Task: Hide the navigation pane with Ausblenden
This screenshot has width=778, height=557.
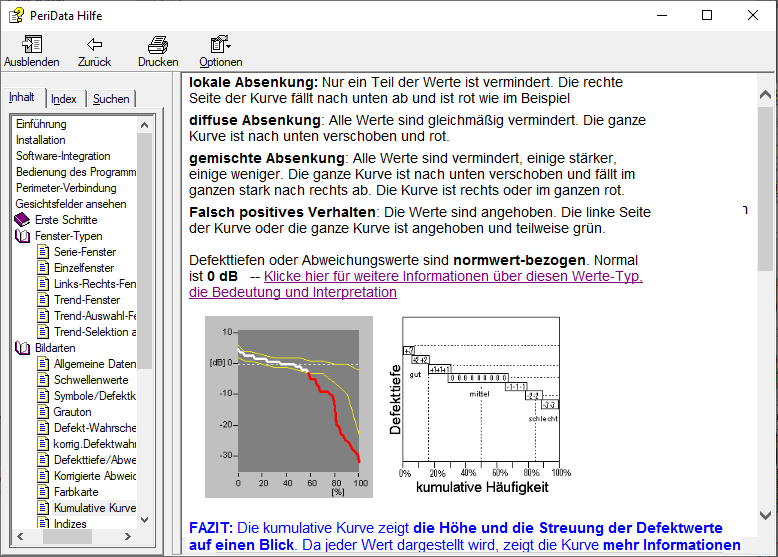Action: (x=32, y=51)
